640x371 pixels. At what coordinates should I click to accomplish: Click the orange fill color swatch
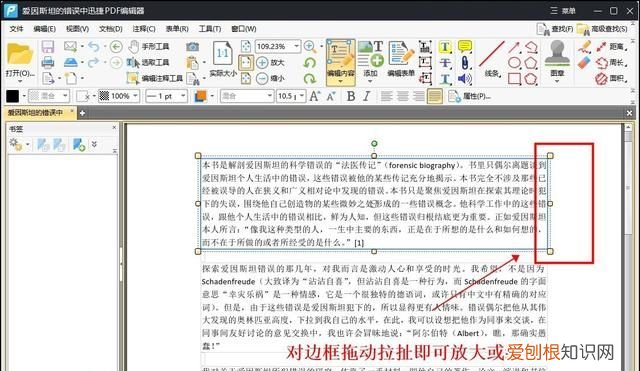(200, 96)
